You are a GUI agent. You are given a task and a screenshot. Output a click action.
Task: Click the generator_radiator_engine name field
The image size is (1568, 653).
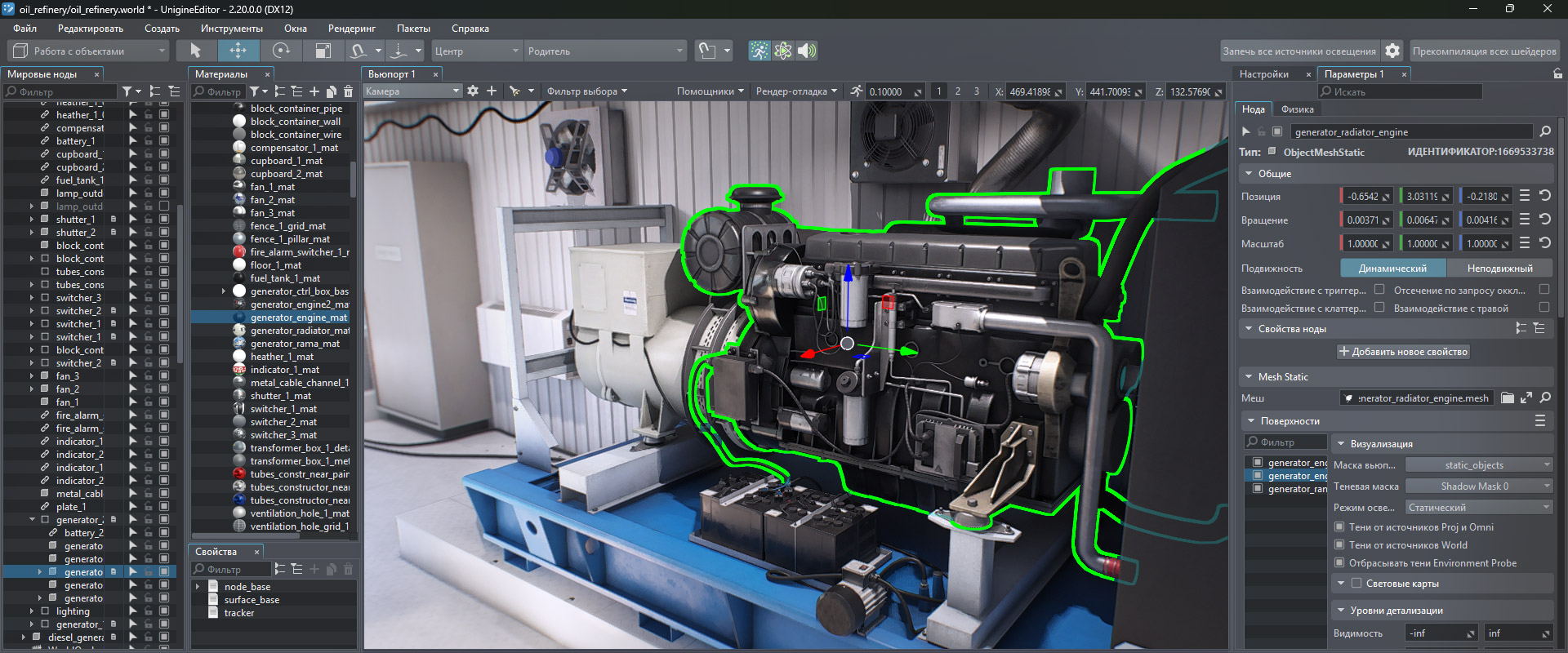click(x=1411, y=132)
